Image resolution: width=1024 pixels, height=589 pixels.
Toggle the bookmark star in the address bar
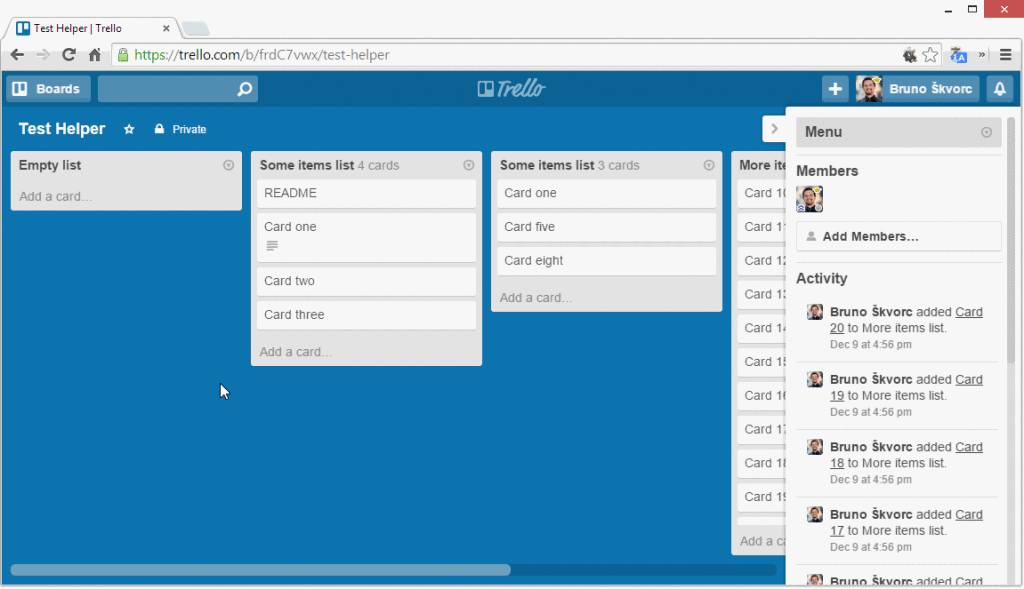[x=932, y=55]
